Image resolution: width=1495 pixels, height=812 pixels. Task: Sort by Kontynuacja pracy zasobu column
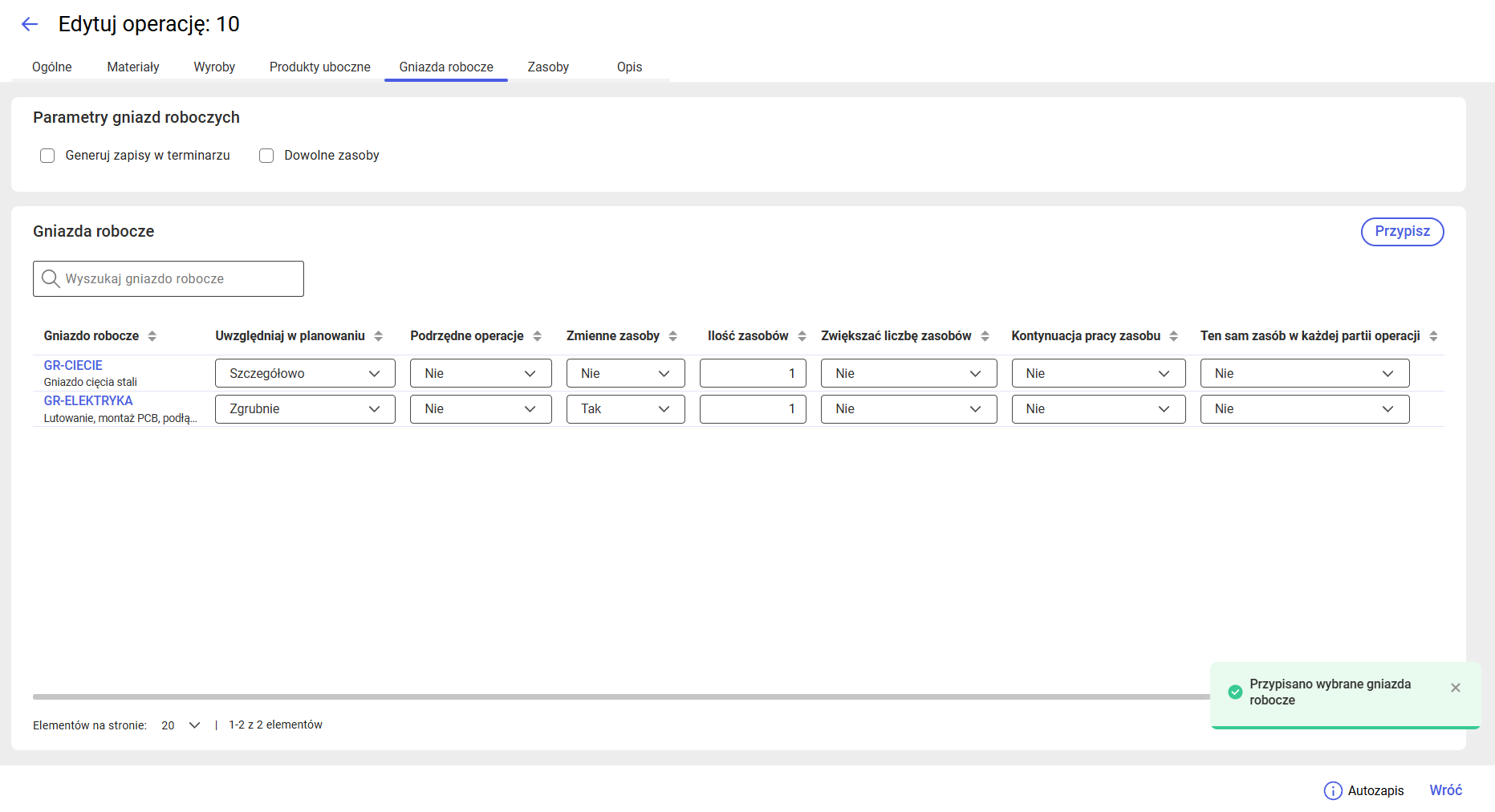(x=1173, y=336)
